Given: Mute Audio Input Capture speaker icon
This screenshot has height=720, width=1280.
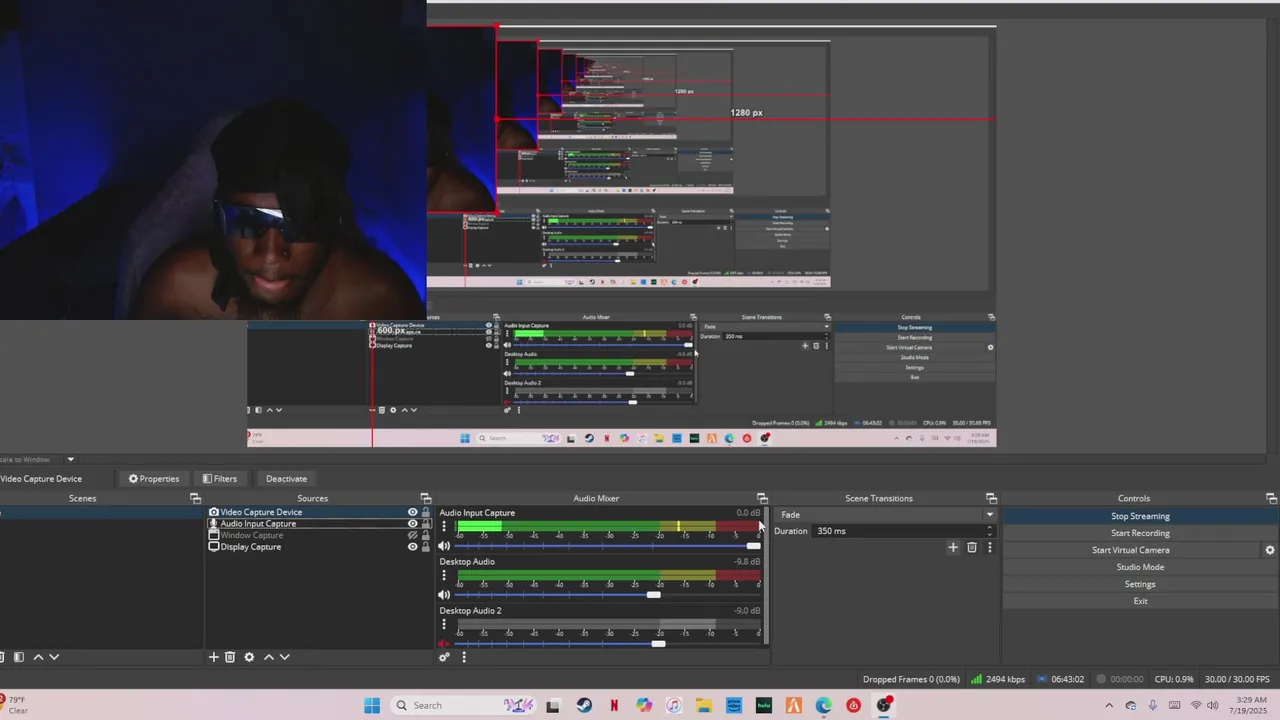Looking at the screenshot, I should pos(444,546).
